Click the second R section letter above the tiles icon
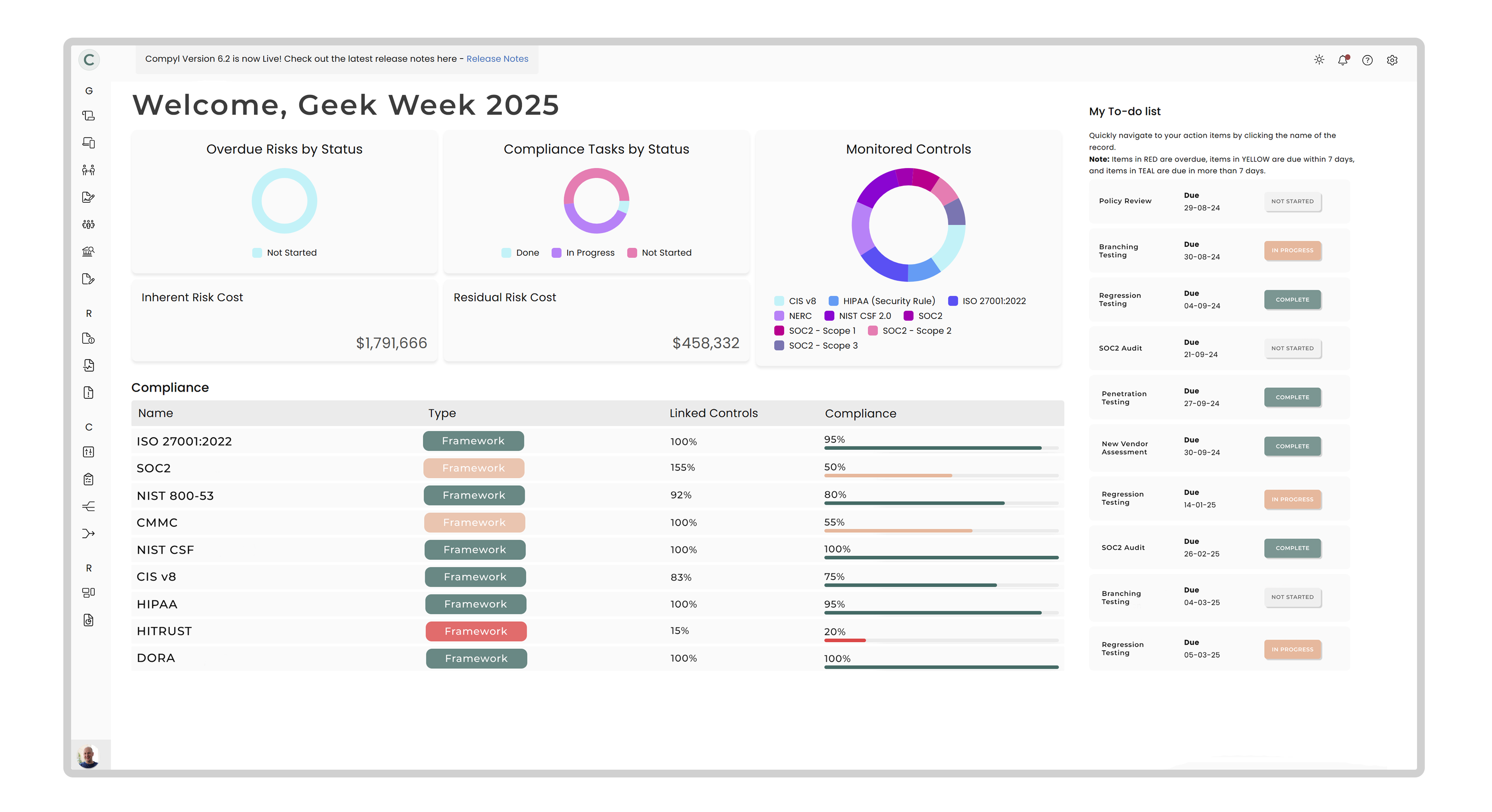This screenshot has height=812, width=1492. (89, 568)
